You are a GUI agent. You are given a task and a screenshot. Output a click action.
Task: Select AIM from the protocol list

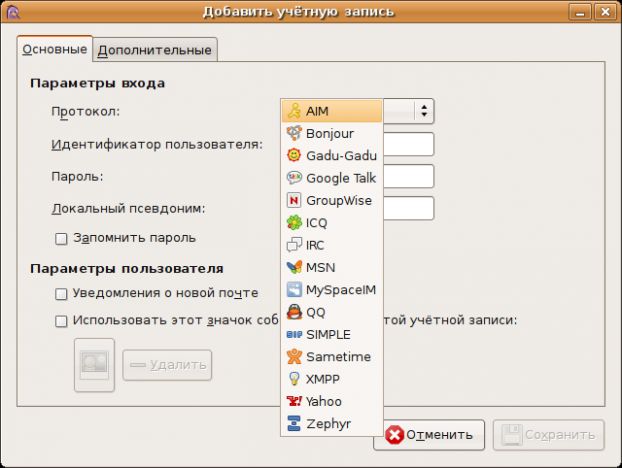(332, 111)
